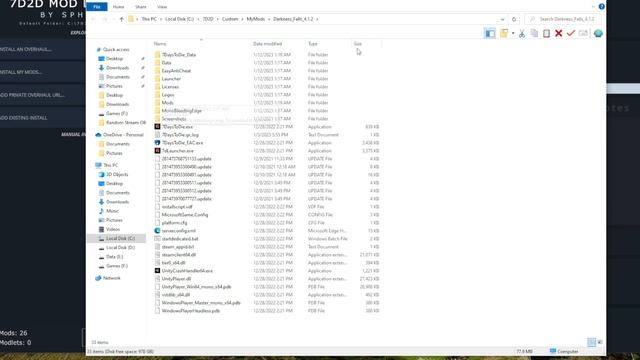Go up one folder level arrow
Image resolution: width=640 pixels, height=360 pixels.
point(121,19)
